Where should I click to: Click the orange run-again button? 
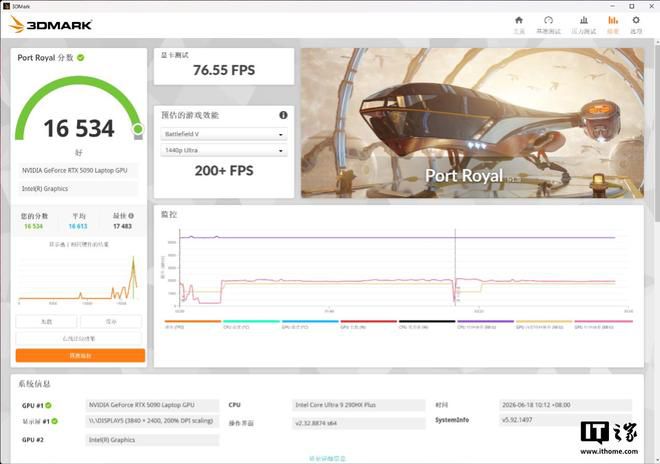coord(80,355)
